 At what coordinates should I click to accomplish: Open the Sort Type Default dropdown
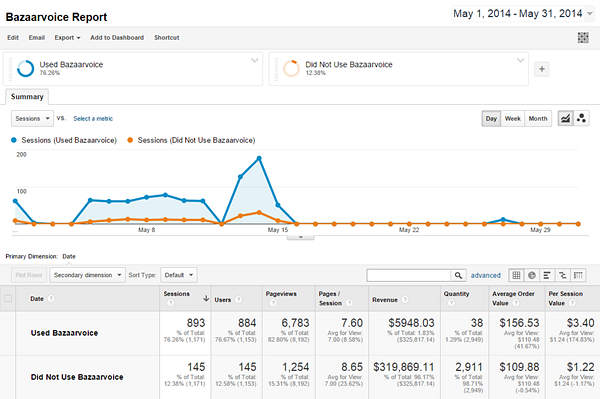[x=179, y=275]
